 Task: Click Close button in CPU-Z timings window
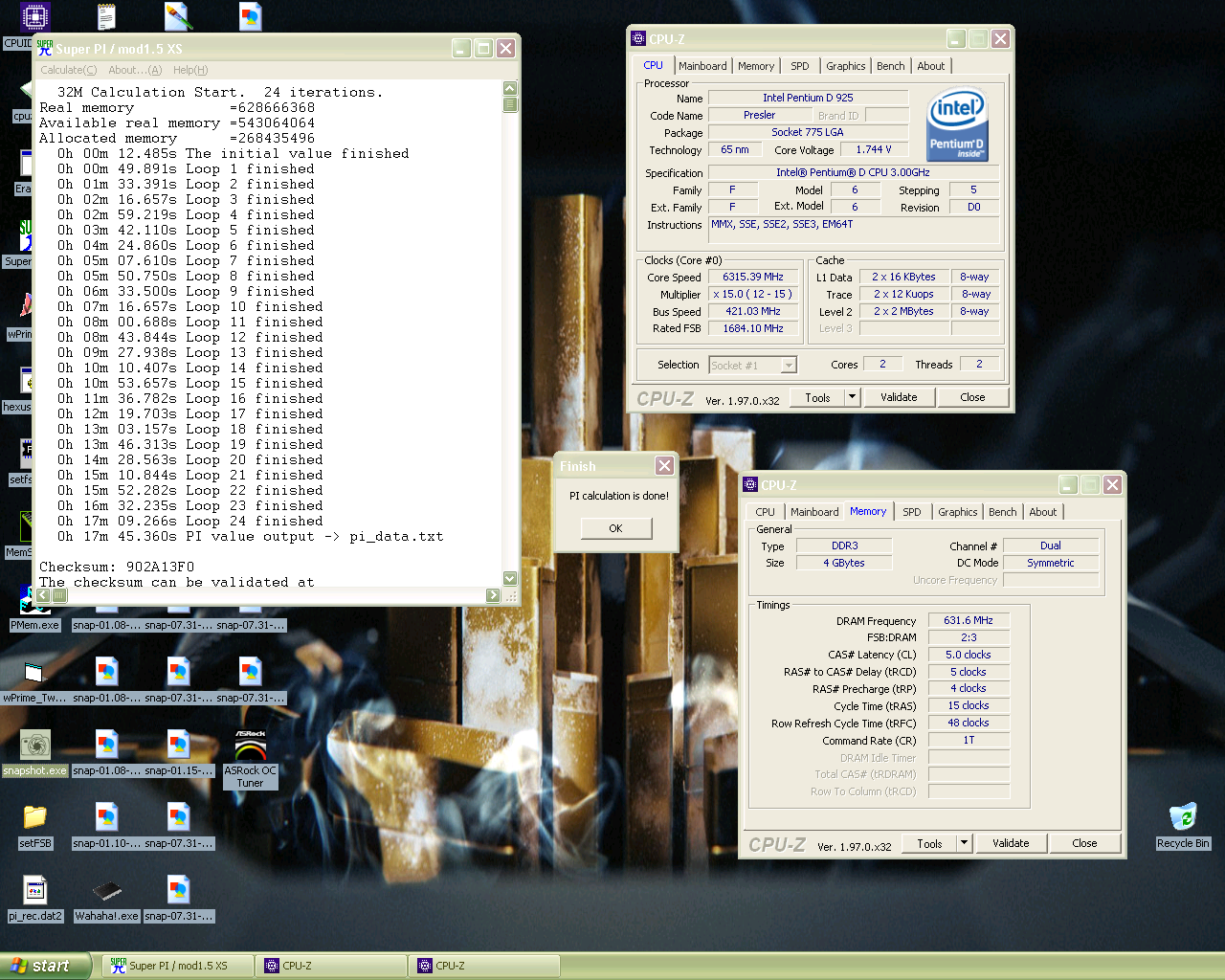coord(1084,843)
